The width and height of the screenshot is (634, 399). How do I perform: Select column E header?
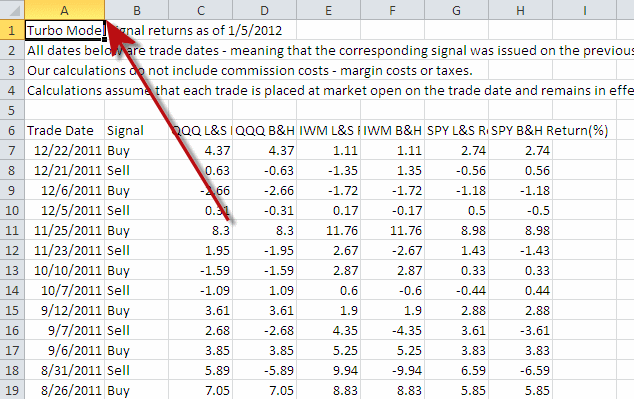point(328,10)
